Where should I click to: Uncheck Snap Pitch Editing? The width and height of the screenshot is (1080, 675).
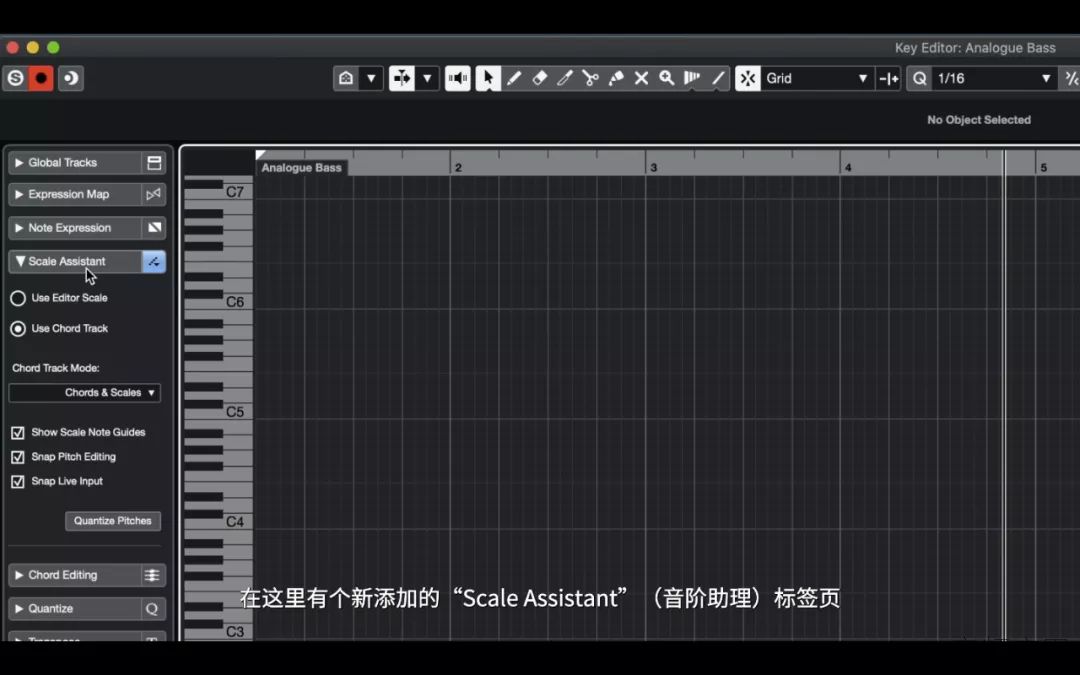click(18, 457)
